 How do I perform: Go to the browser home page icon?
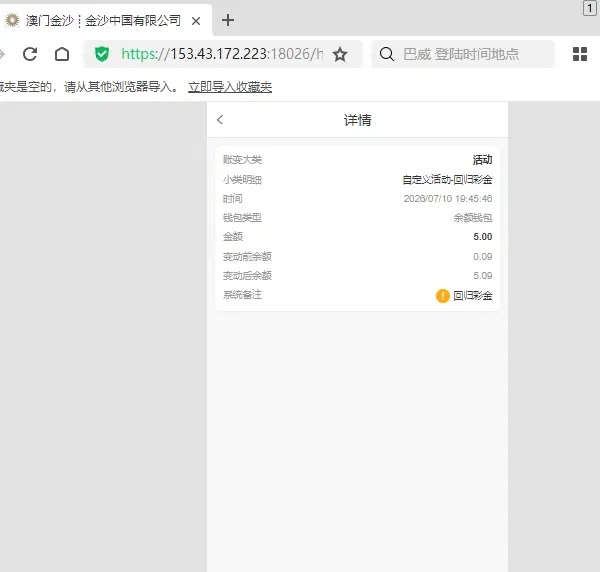[x=62, y=54]
